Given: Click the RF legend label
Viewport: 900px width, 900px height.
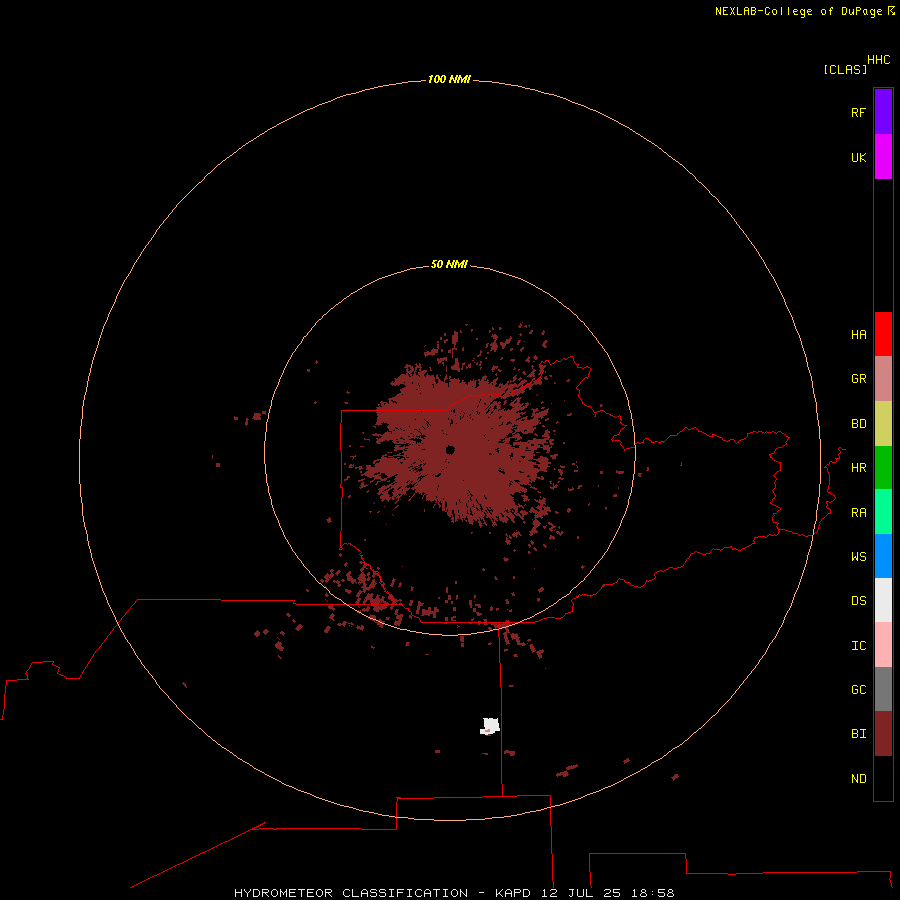Looking at the screenshot, I should tap(858, 112).
